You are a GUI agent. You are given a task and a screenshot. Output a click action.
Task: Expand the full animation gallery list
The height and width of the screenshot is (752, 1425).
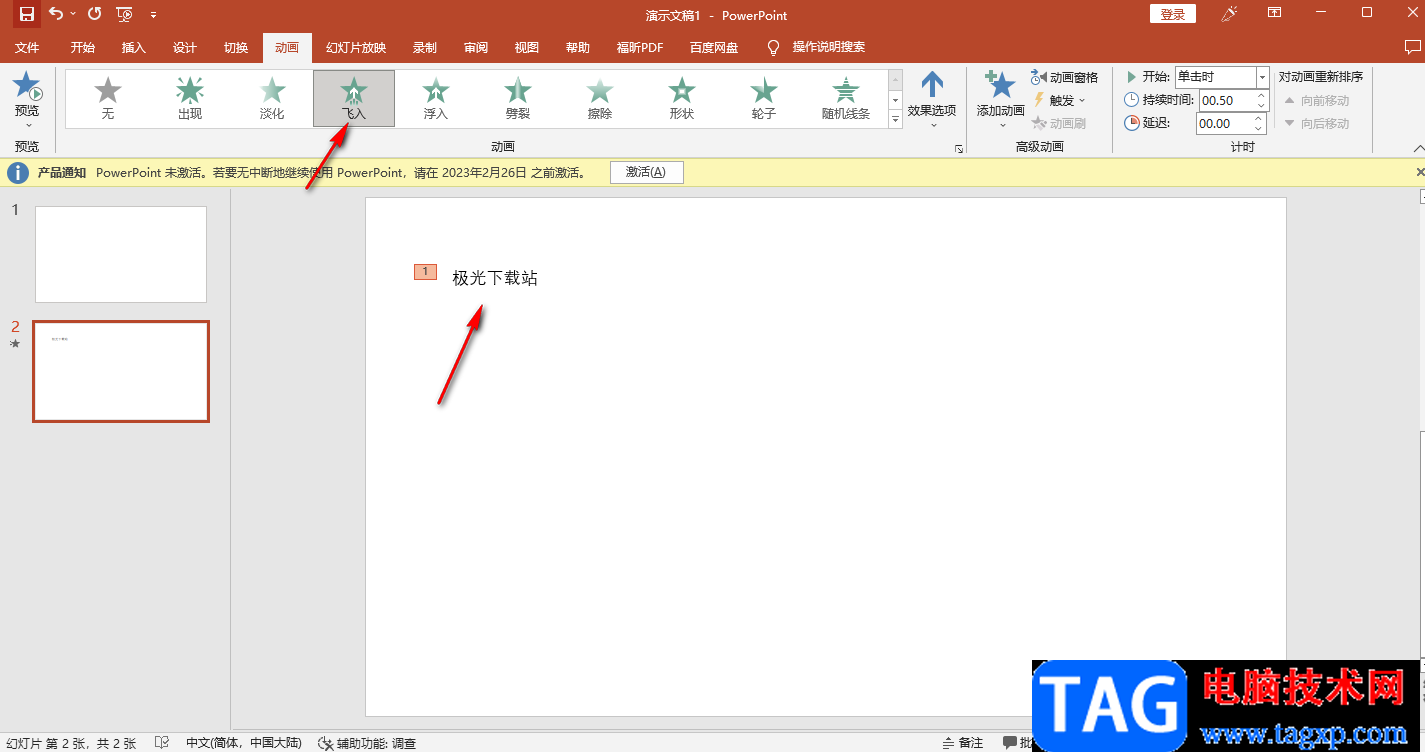coord(895,118)
